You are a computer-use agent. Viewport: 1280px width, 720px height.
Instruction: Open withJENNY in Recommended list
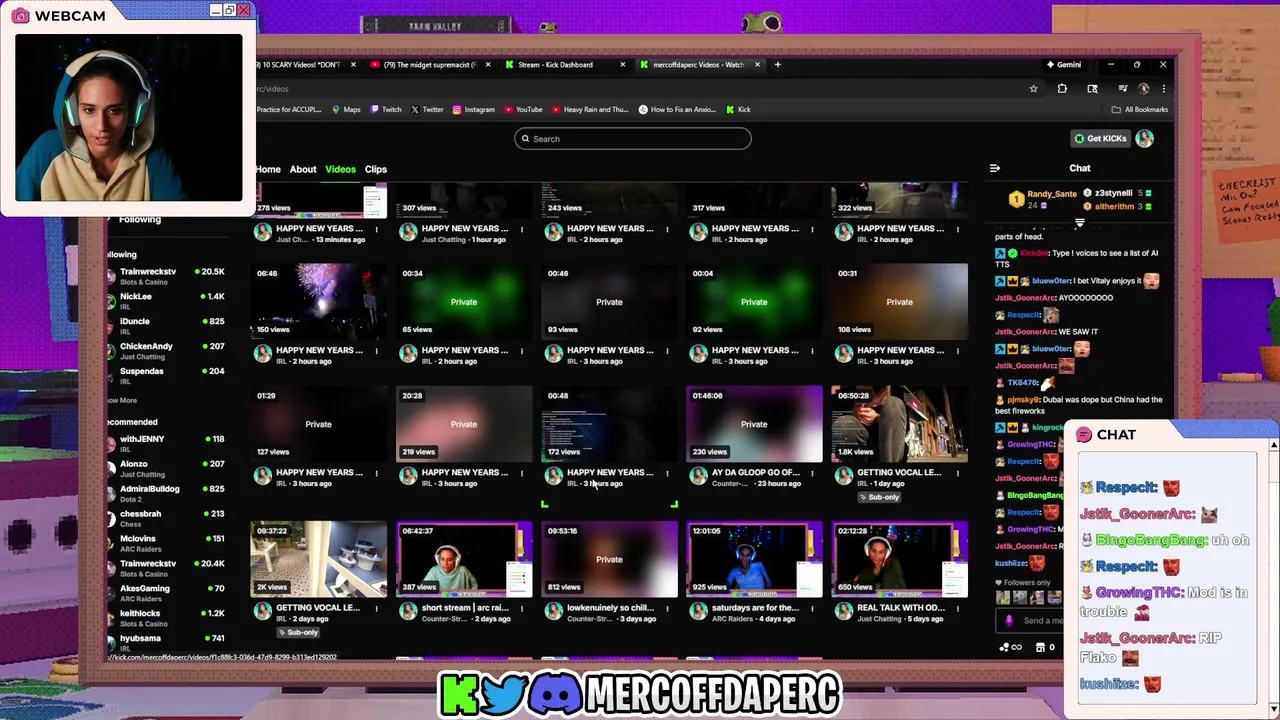(165, 443)
